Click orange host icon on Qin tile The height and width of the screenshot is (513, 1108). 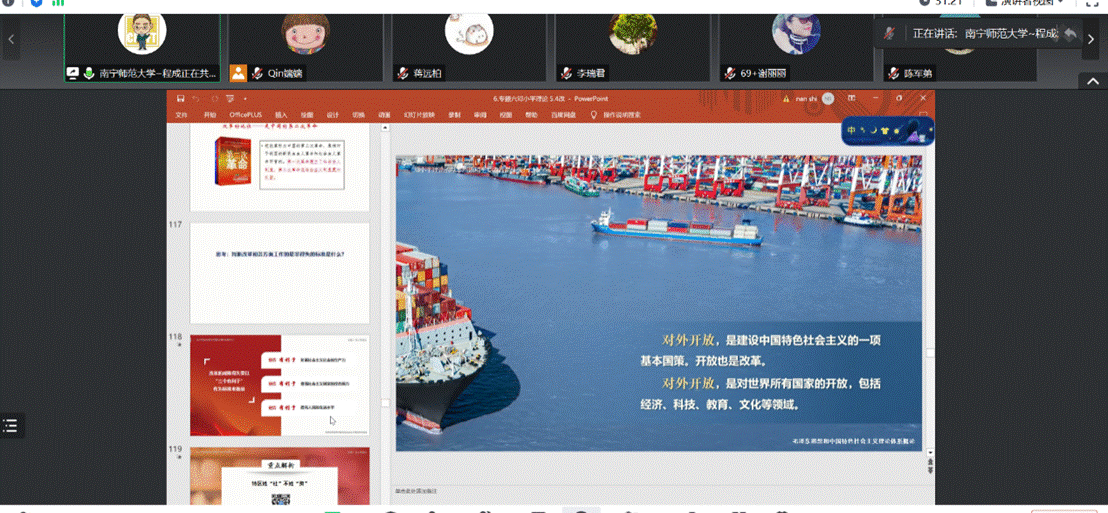[239, 73]
